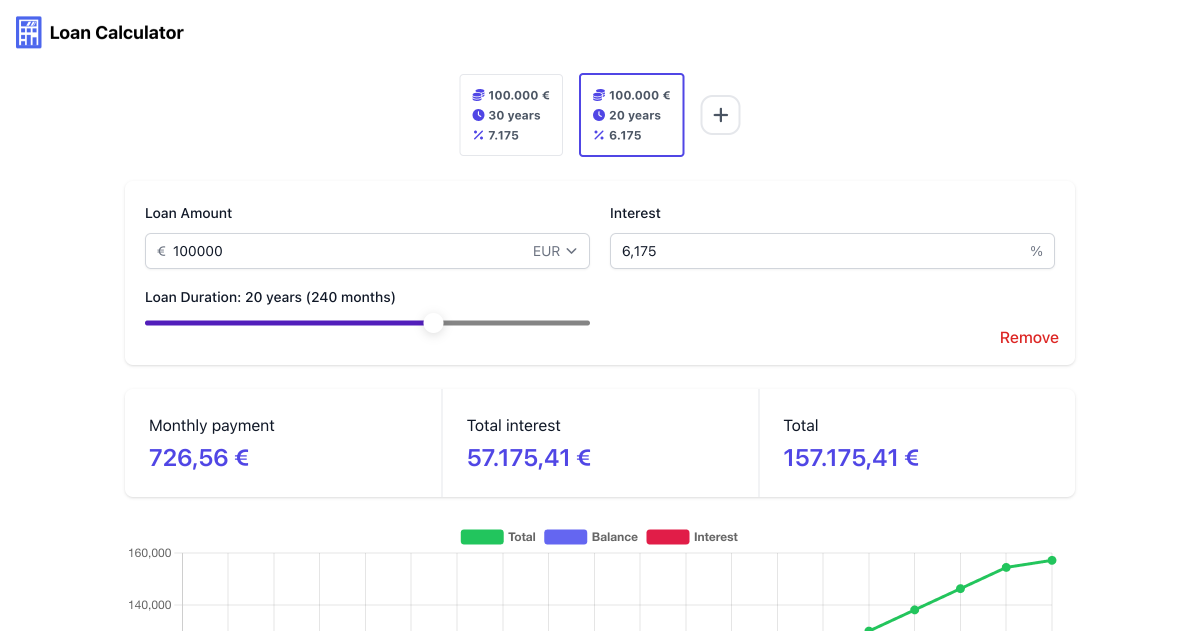
Task: Click inside the Interest percentage input field
Action: click(x=800, y=251)
